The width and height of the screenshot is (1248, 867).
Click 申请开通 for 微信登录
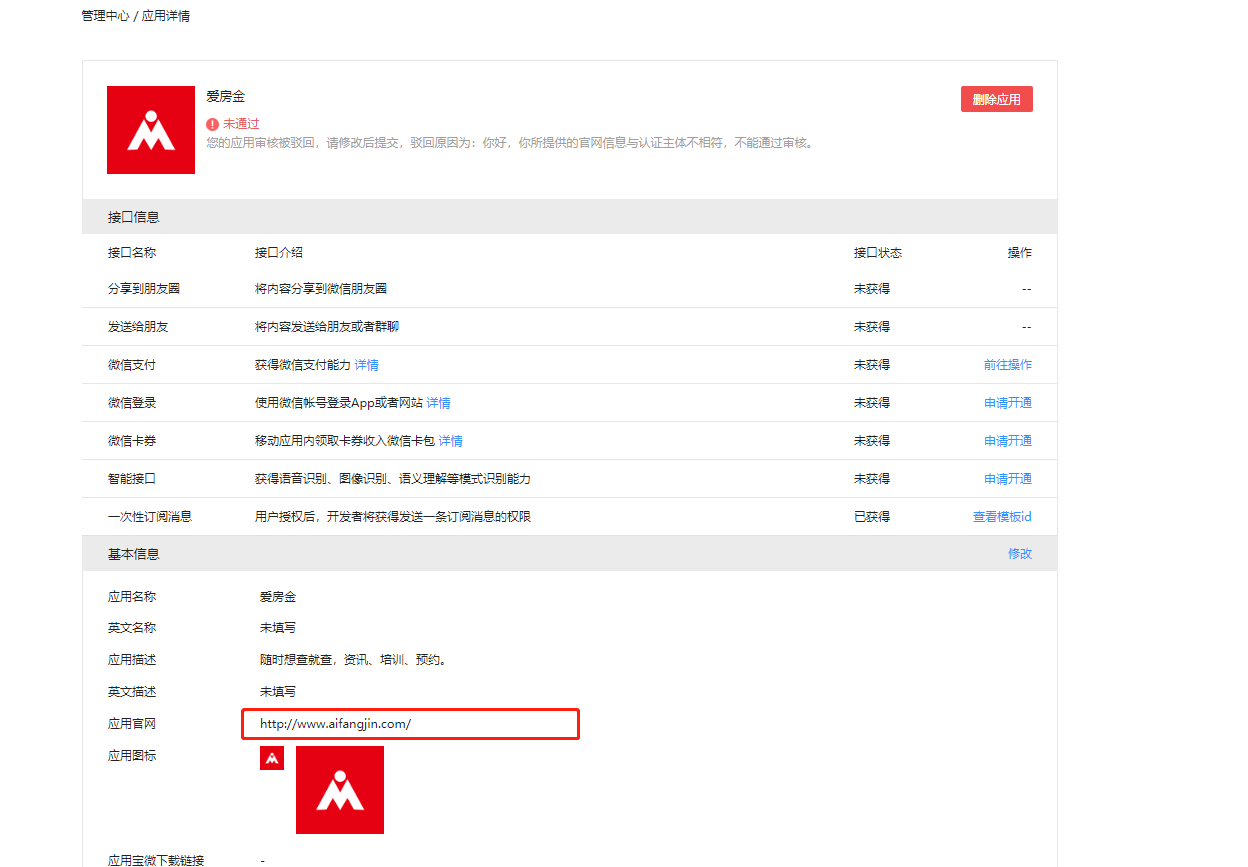point(1008,403)
